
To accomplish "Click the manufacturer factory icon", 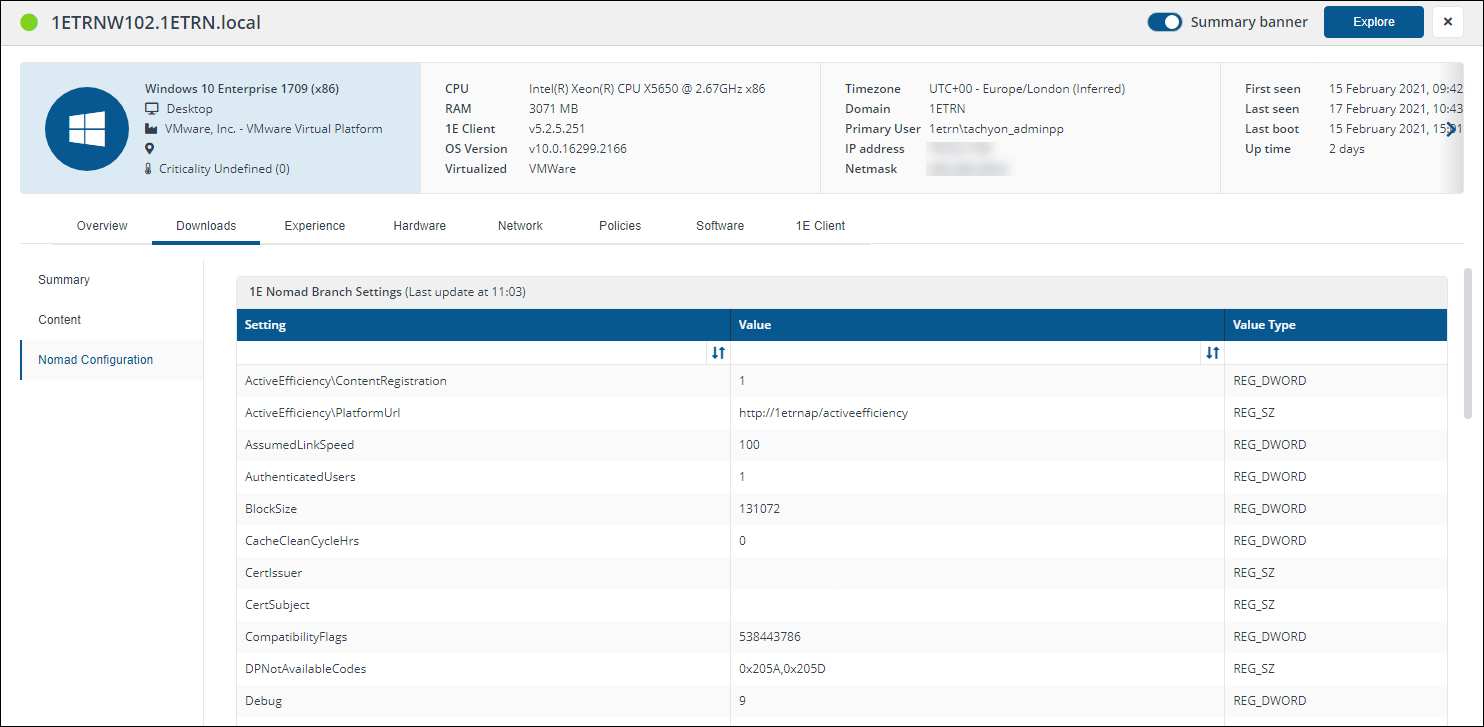I will pos(152,129).
